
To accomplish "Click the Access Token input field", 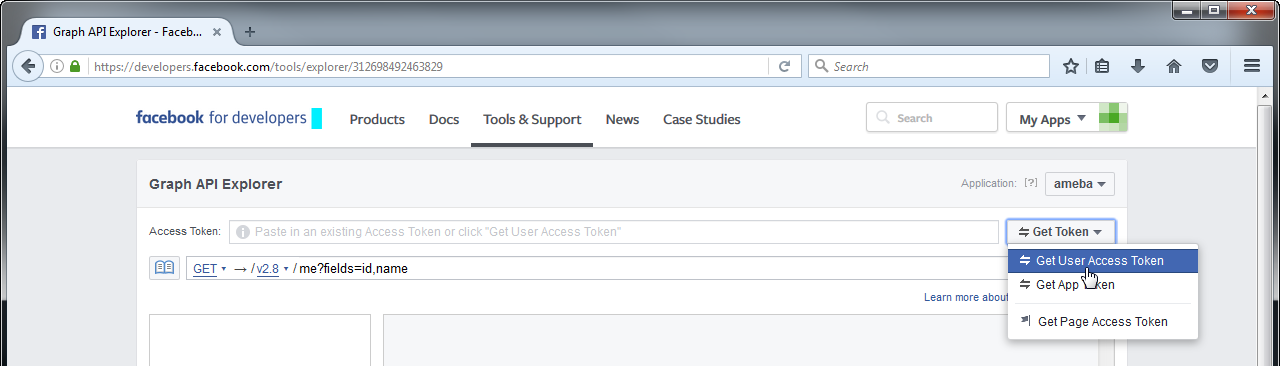I will pyautogui.click(x=613, y=232).
